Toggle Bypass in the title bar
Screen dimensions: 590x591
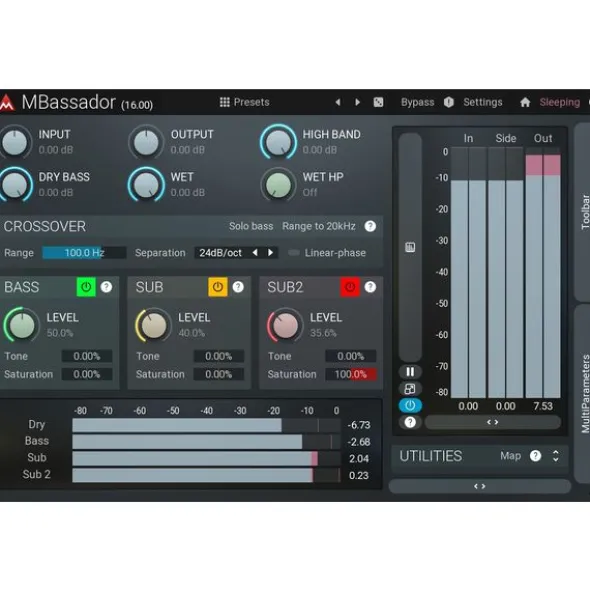point(417,102)
